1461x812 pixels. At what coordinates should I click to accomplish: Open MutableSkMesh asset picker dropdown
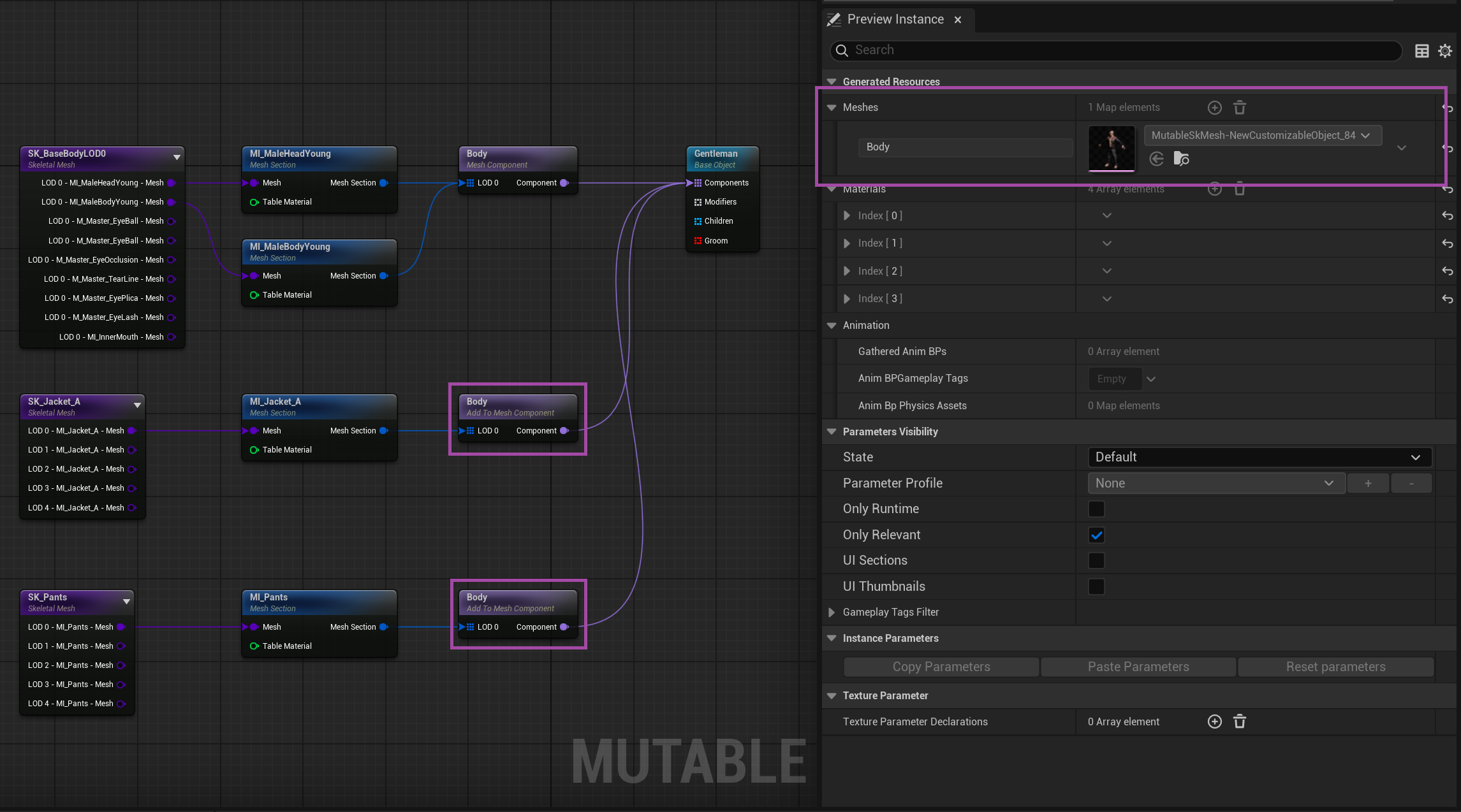(1263, 136)
